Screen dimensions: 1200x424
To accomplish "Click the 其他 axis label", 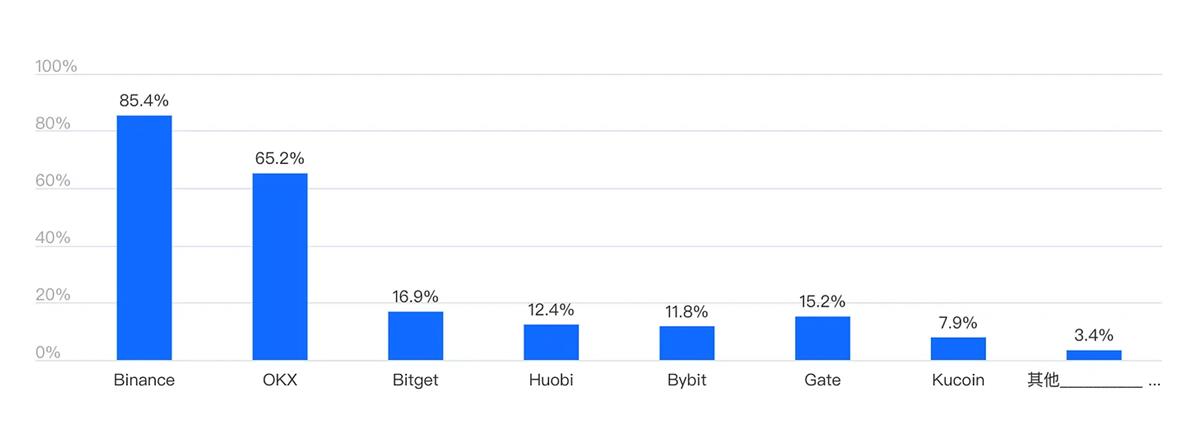I will (x=1043, y=380).
